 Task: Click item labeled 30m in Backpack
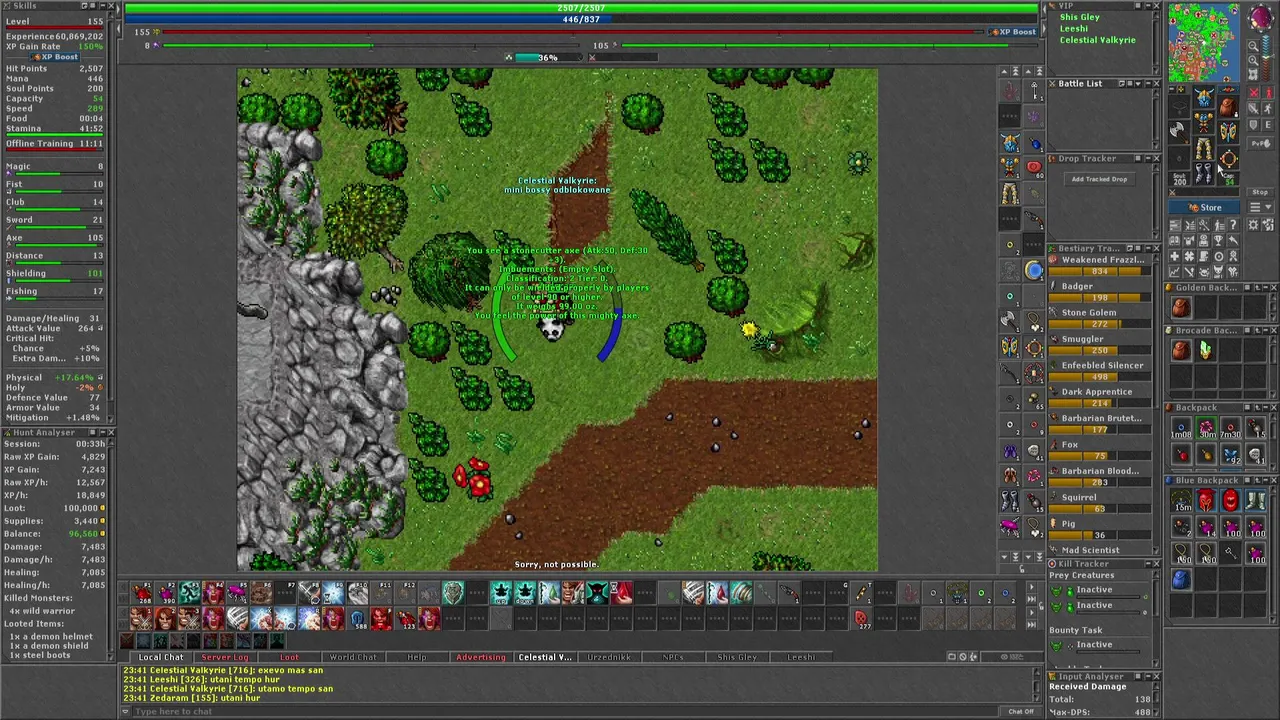coord(1206,430)
